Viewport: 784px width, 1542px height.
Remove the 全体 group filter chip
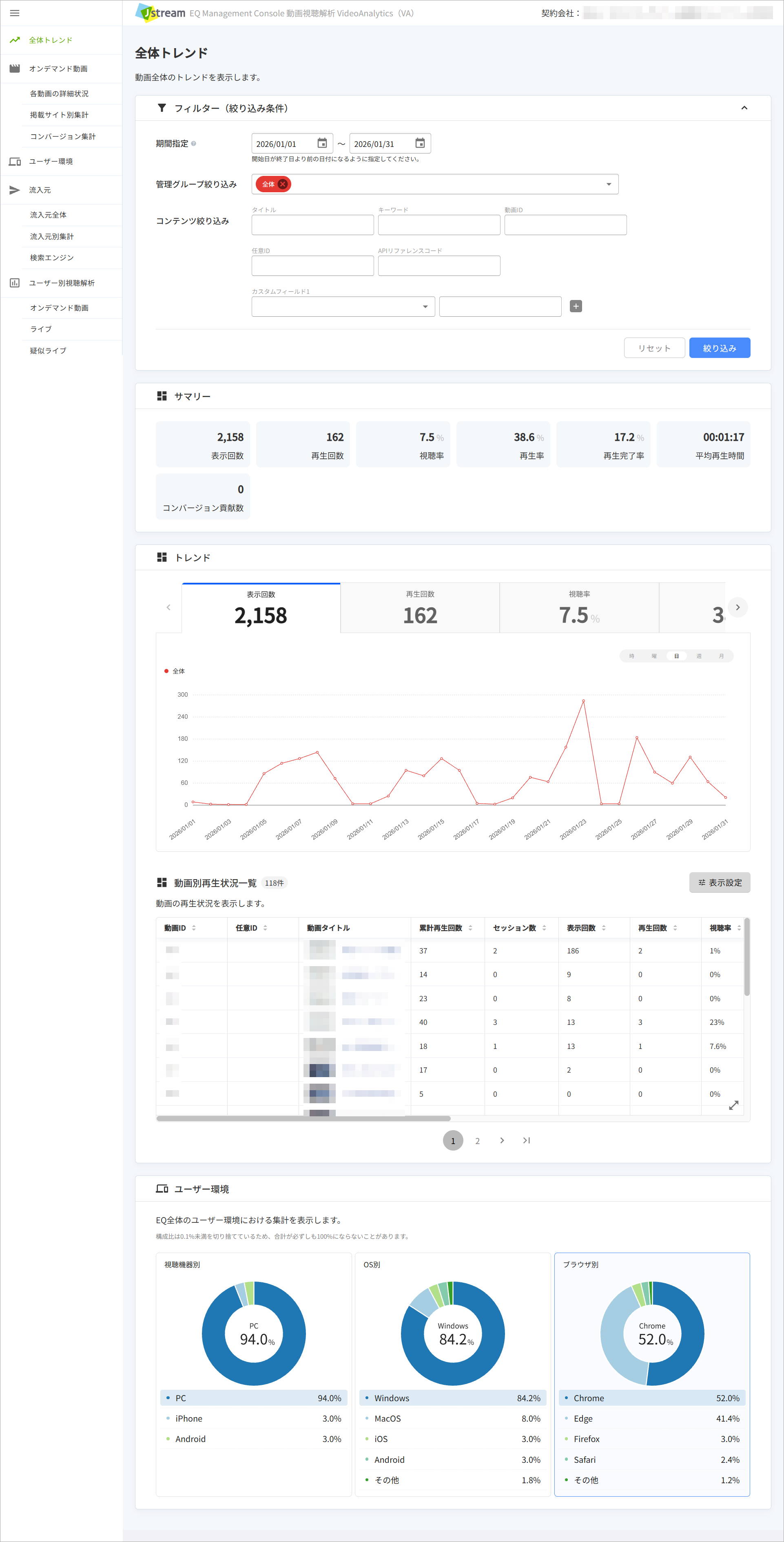[x=283, y=184]
